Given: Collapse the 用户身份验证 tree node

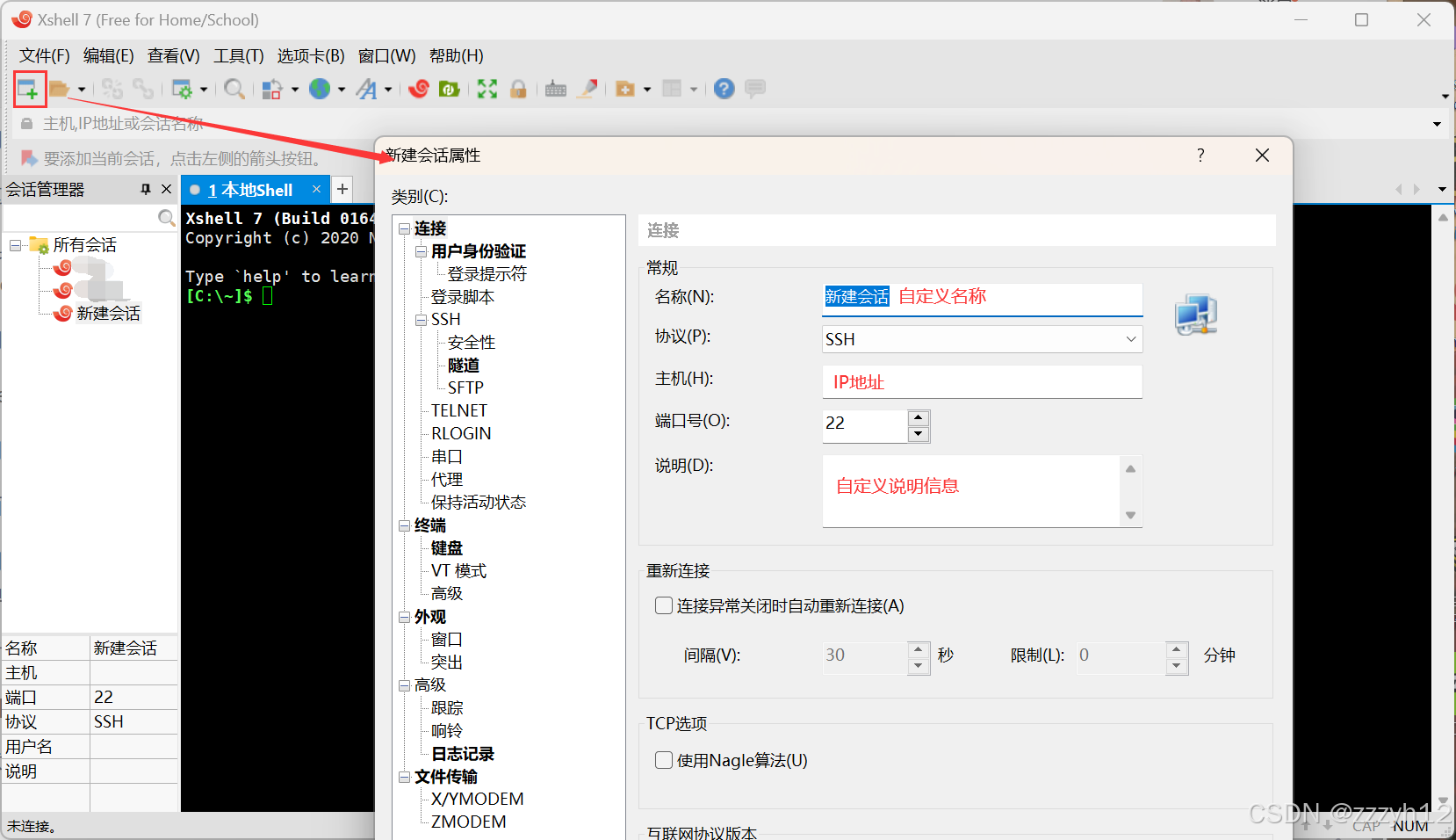Looking at the screenshot, I should coord(422,251).
